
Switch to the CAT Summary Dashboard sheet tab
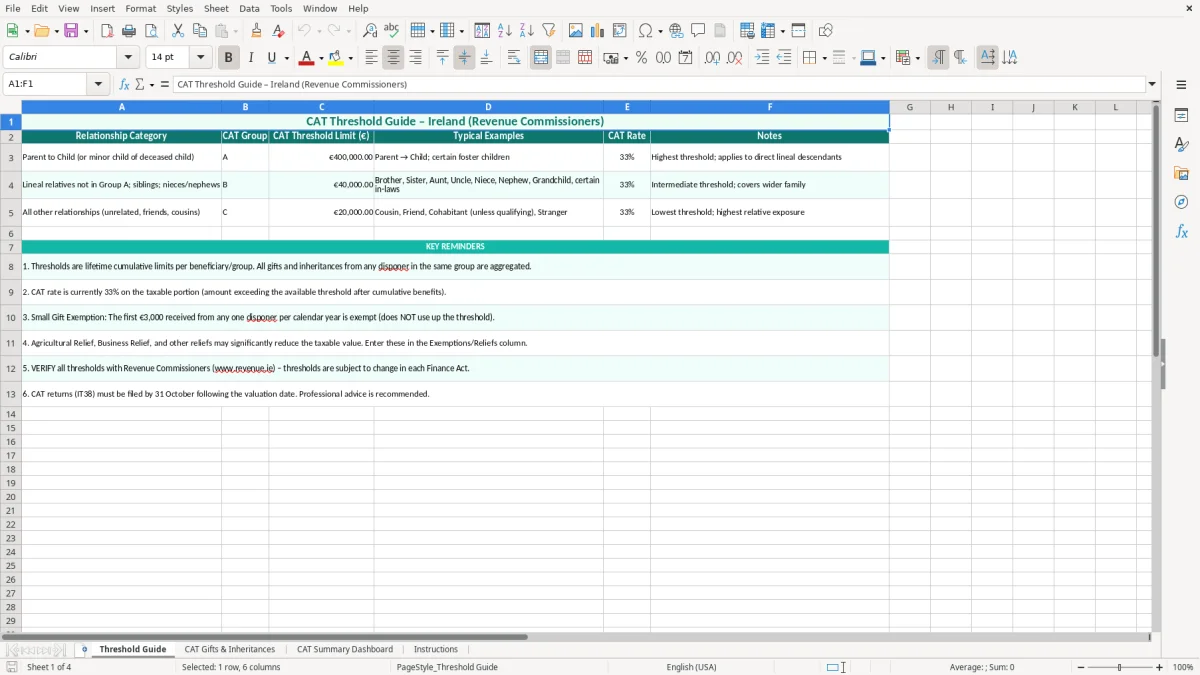[345, 649]
